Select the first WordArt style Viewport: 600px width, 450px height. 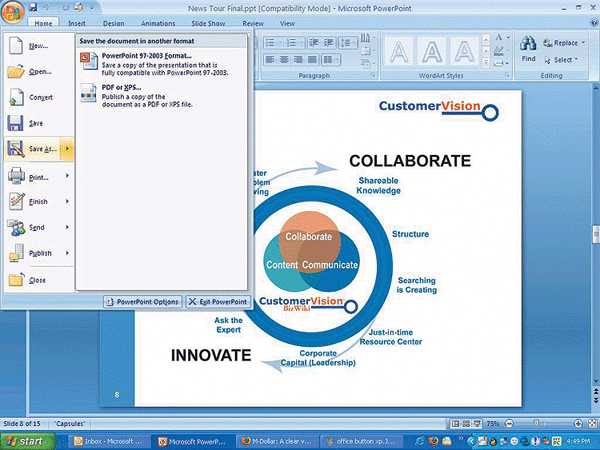coord(399,51)
